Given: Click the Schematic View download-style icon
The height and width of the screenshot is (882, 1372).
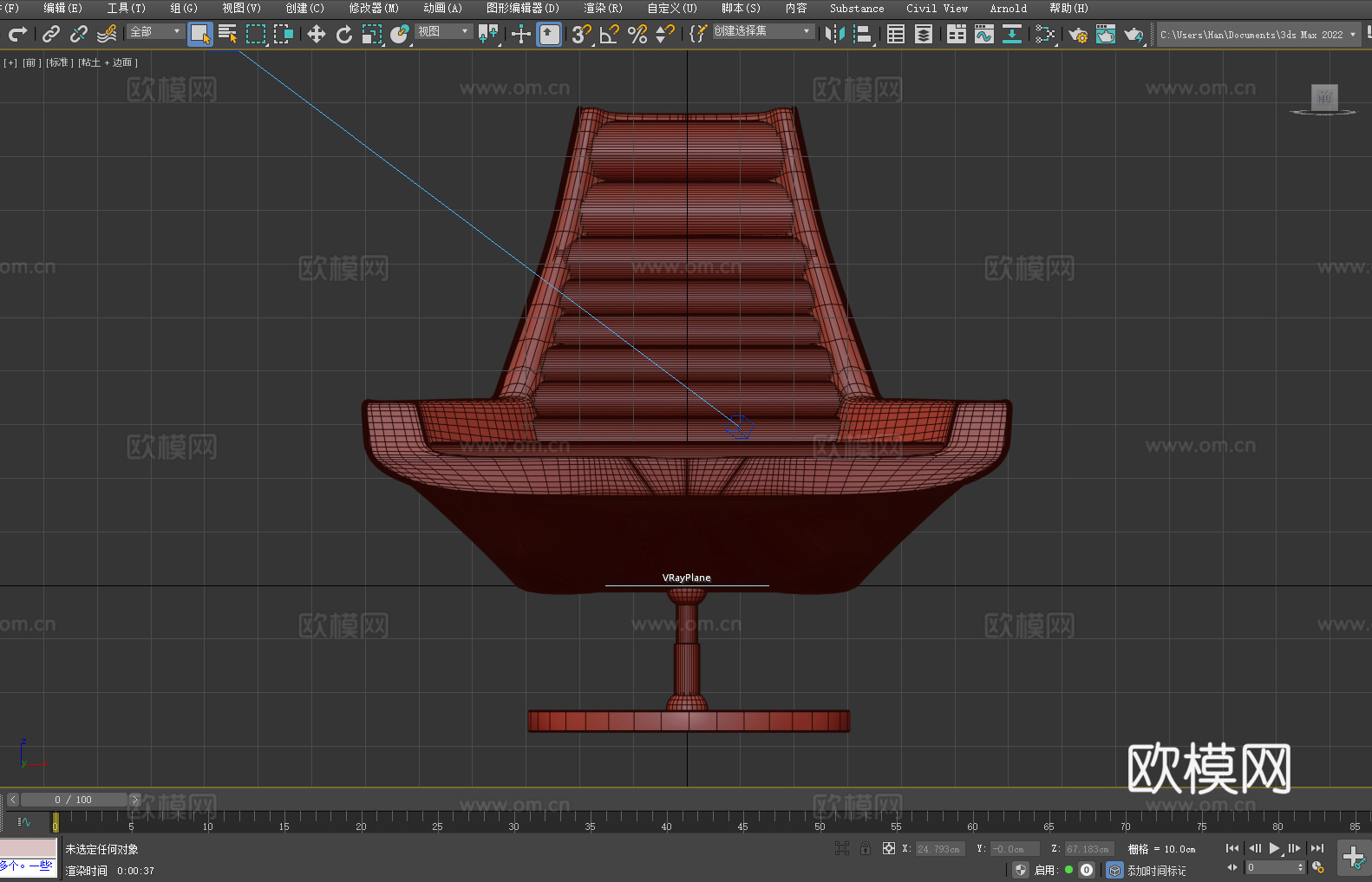Looking at the screenshot, I should [1012, 34].
